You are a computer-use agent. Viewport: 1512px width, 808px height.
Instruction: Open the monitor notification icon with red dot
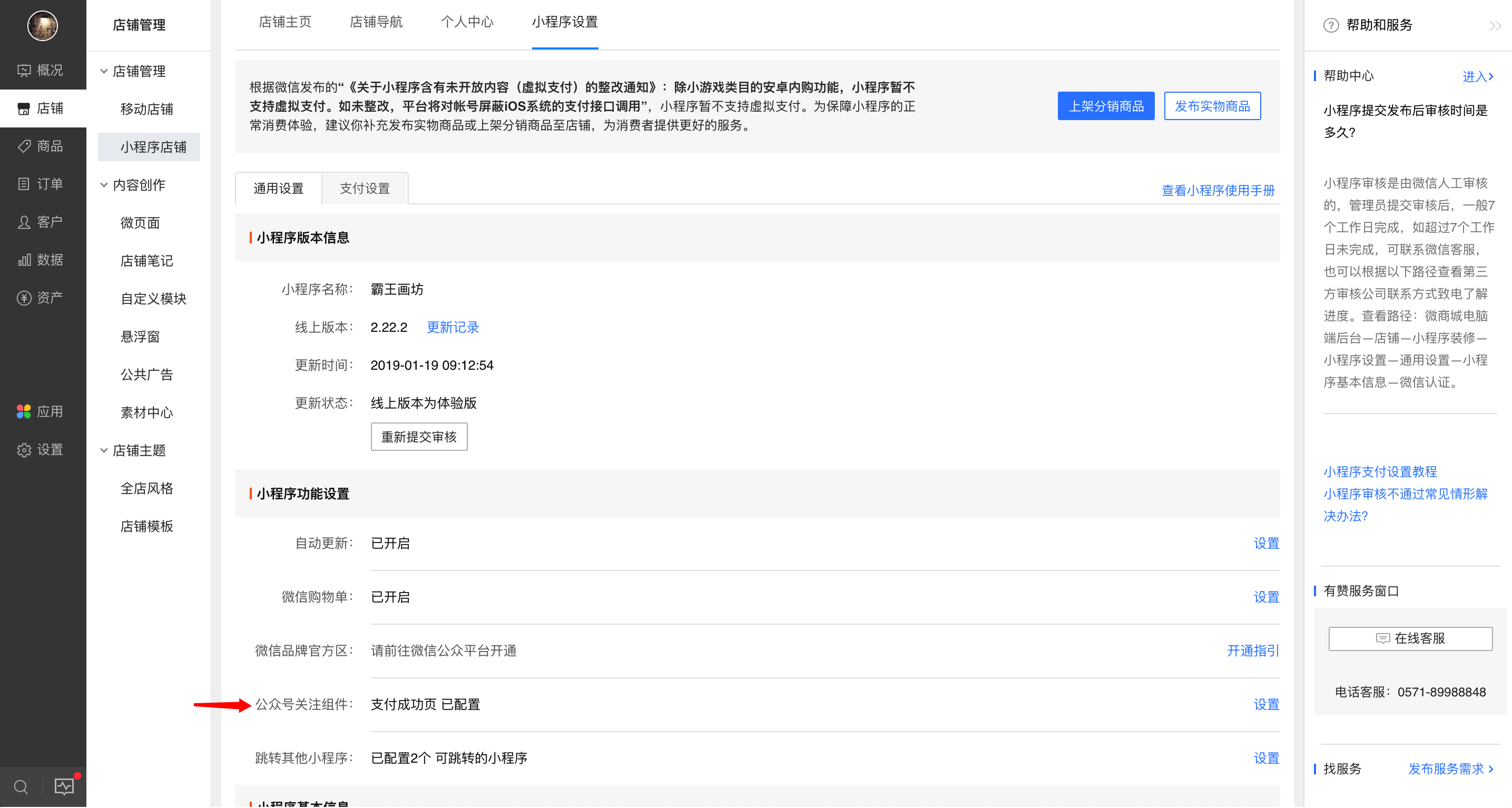[65, 786]
